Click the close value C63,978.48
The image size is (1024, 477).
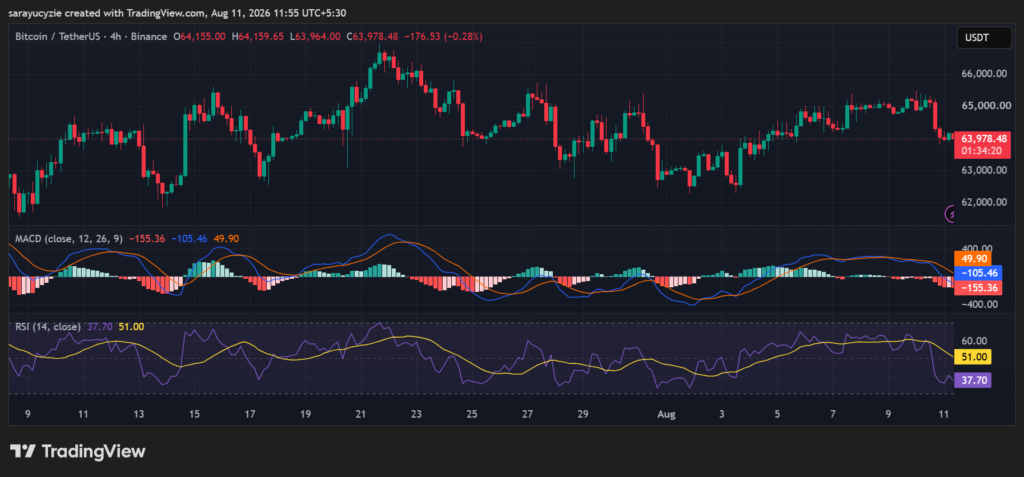(x=373, y=37)
